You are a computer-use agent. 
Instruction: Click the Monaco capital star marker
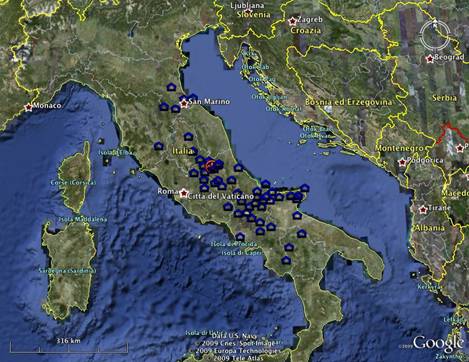[x=29, y=107]
